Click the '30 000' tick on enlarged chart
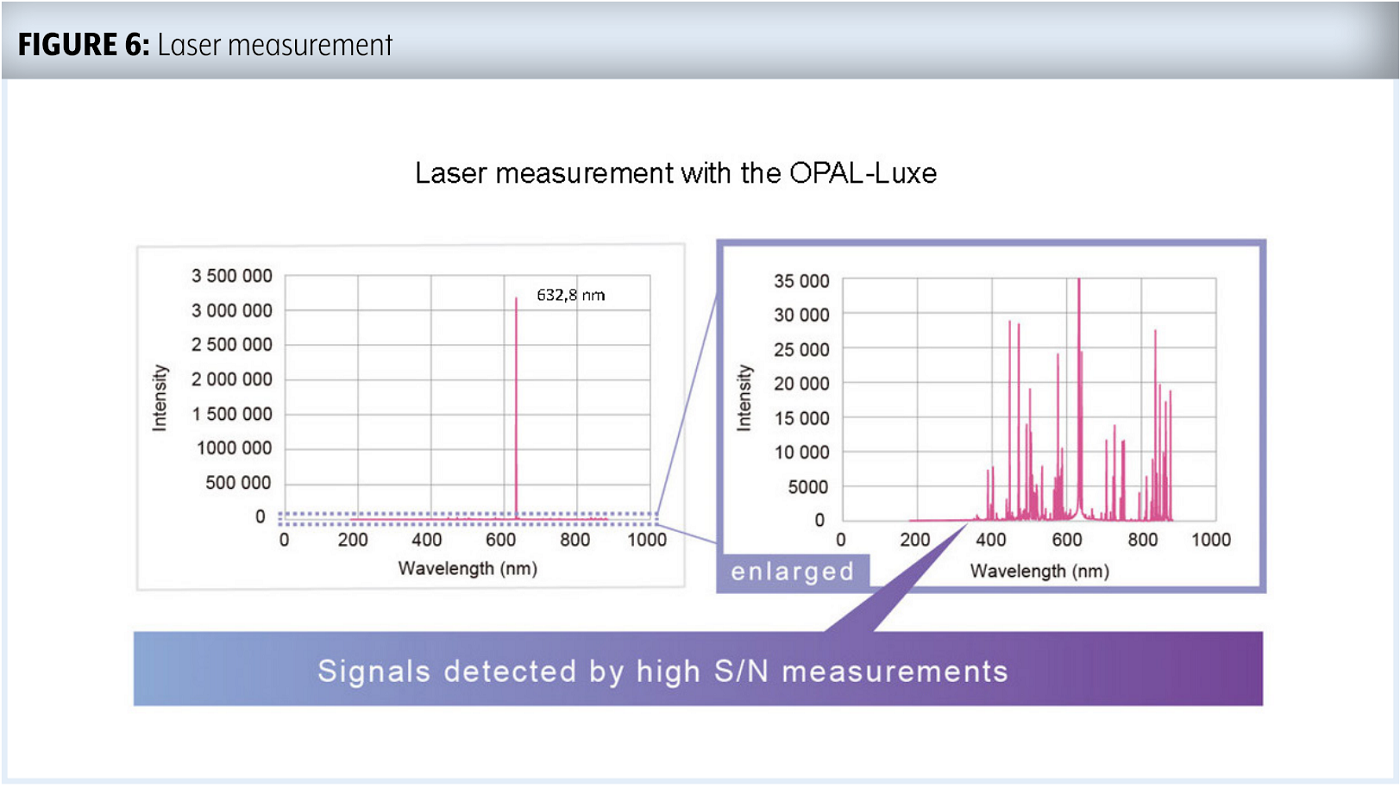1400x788 pixels. pos(802,315)
